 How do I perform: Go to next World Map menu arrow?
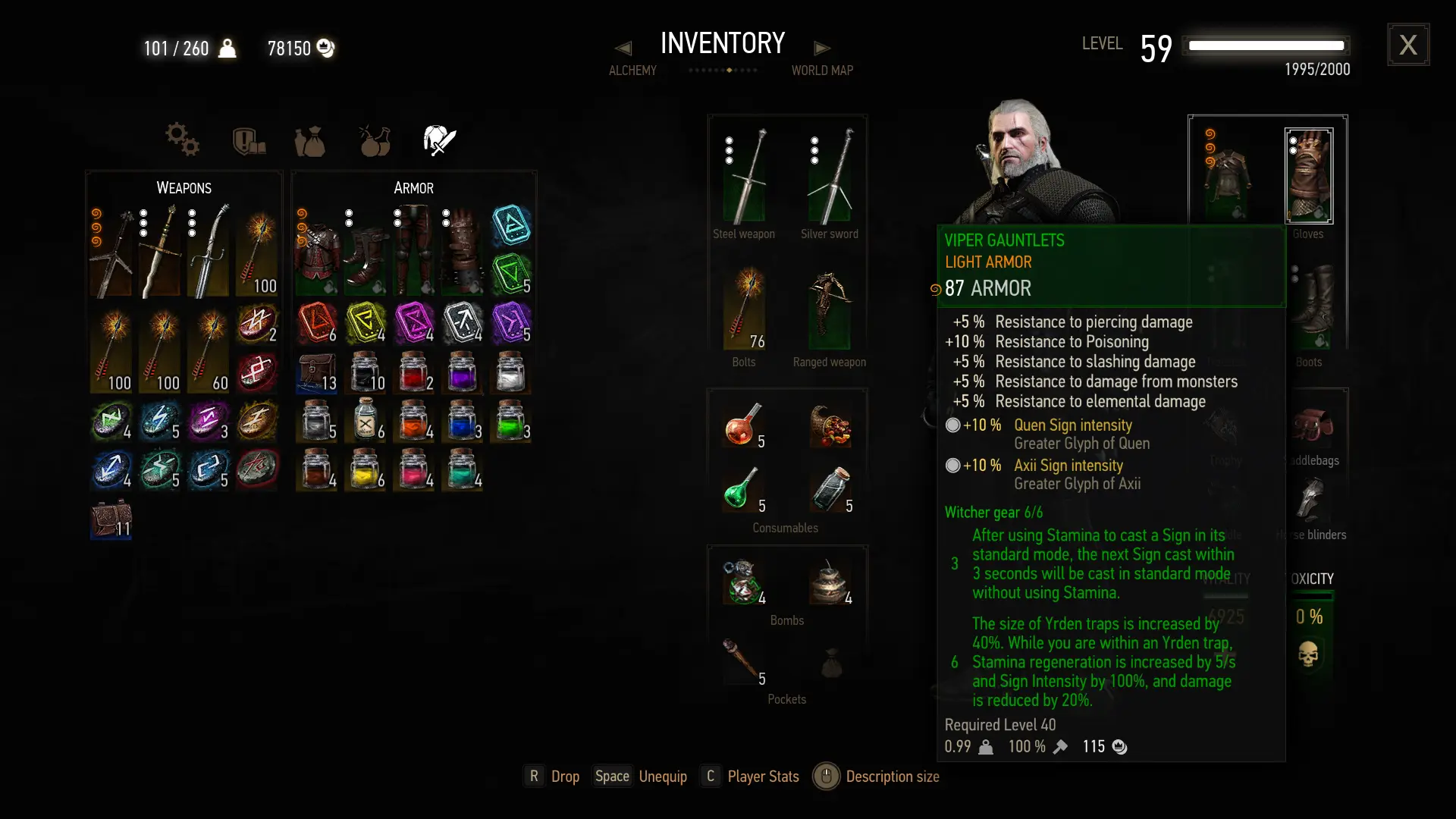[x=822, y=49]
